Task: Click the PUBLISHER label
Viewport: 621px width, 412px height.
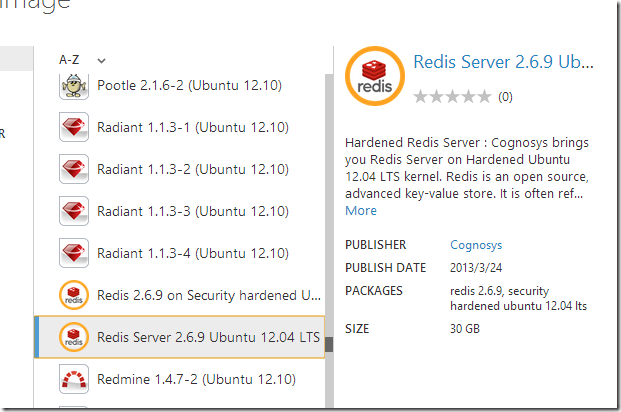Action: (x=376, y=245)
